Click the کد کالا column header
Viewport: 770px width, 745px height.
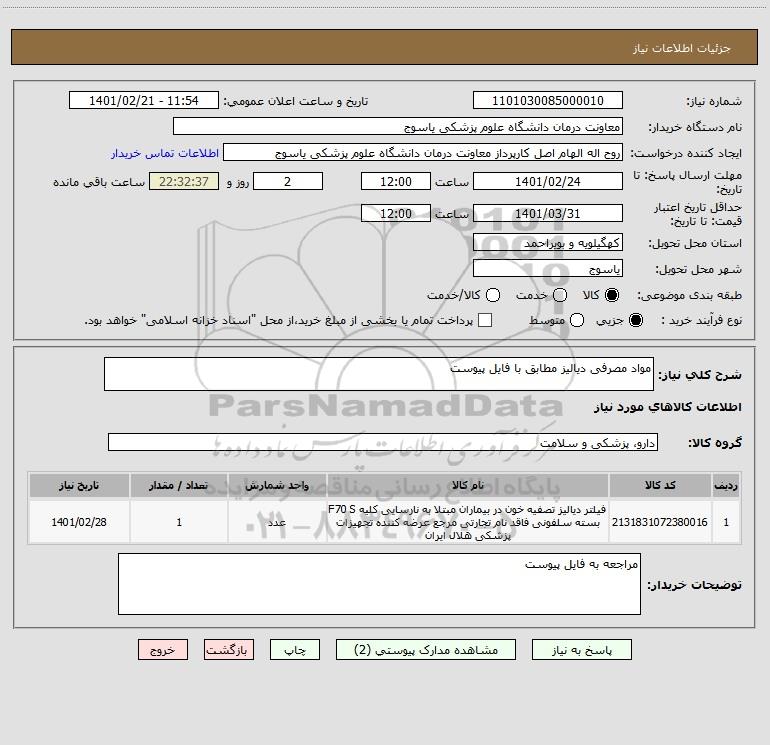(660, 486)
